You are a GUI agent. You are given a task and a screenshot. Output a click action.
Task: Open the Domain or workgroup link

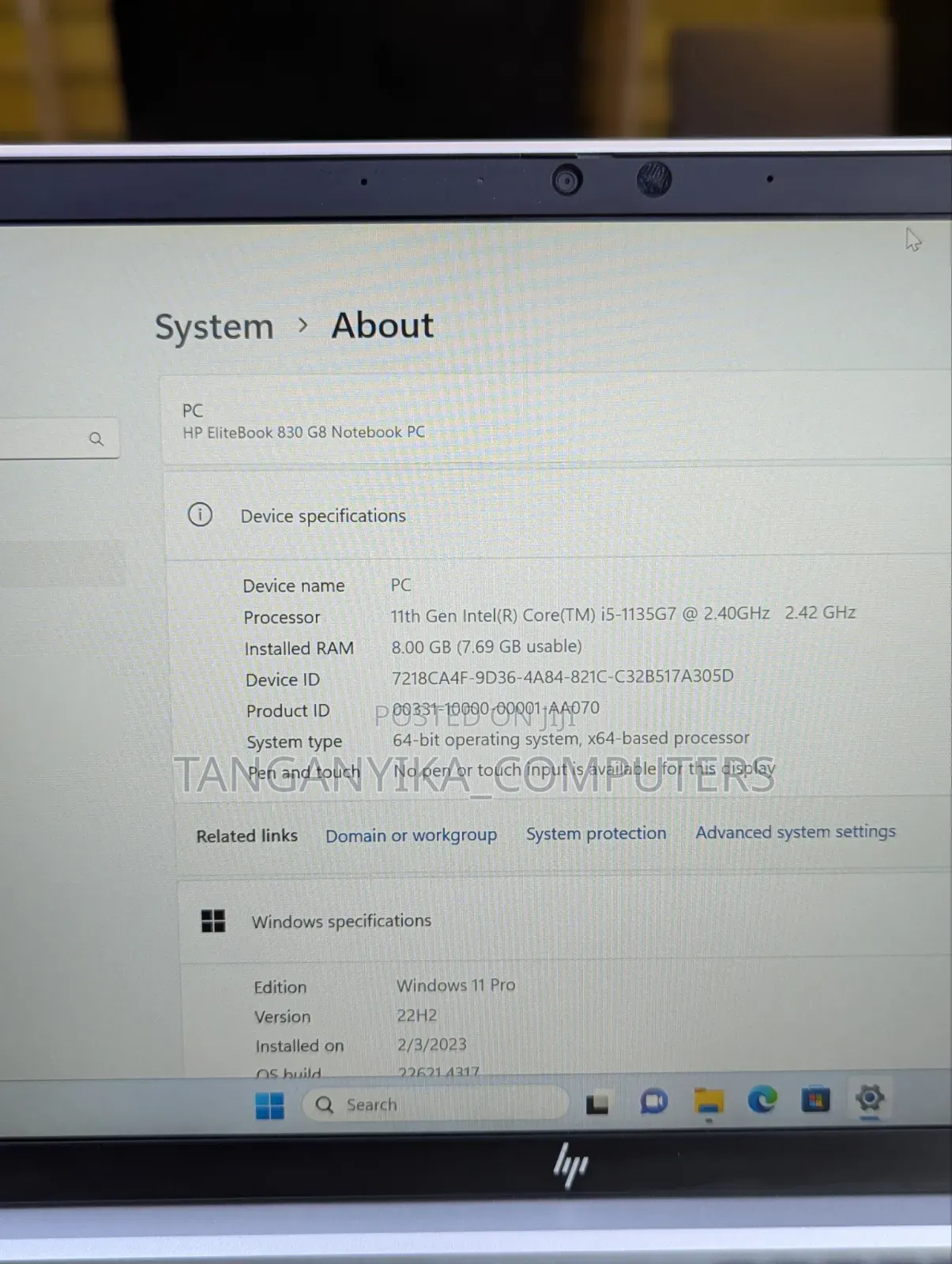[411, 835]
